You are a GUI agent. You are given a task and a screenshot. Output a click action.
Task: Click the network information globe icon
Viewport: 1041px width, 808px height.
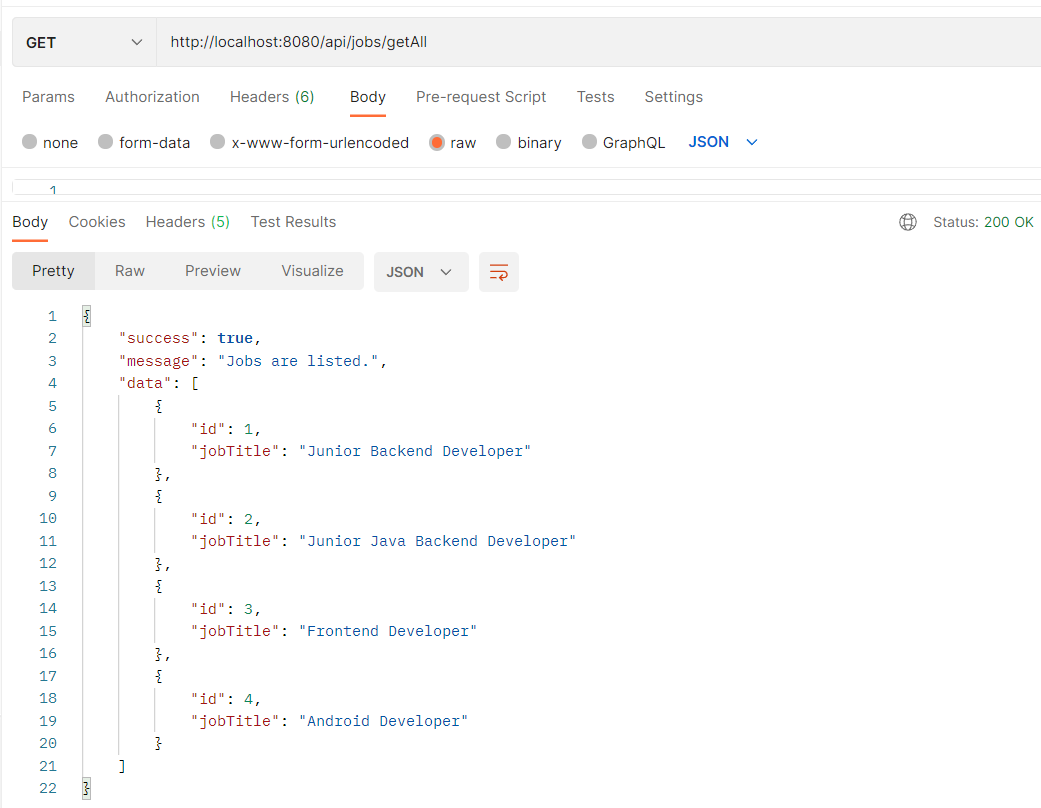[x=907, y=222]
